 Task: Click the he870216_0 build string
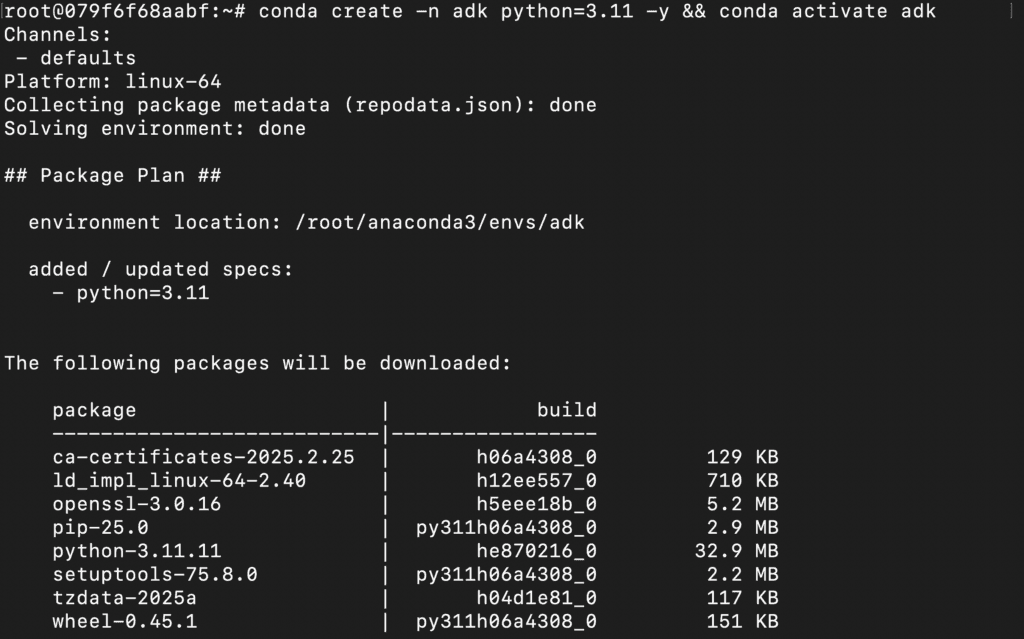click(x=536, y=551)
